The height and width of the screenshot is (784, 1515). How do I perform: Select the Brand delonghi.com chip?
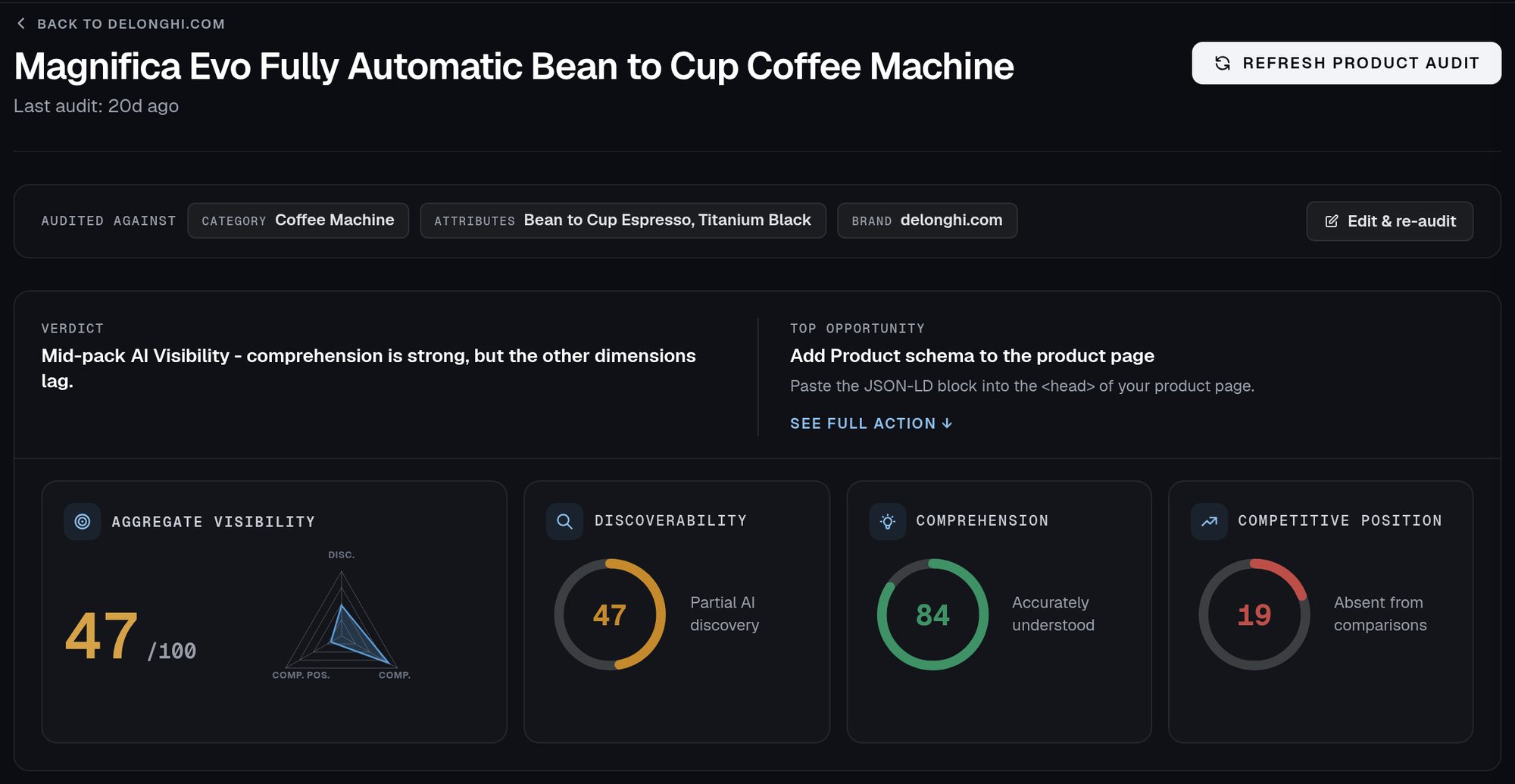[927, 220]
